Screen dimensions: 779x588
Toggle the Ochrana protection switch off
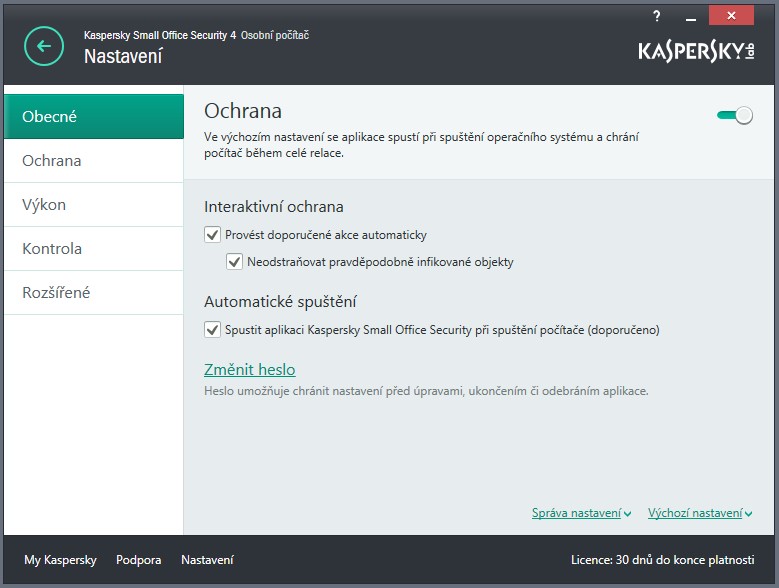tap(734, 115)
